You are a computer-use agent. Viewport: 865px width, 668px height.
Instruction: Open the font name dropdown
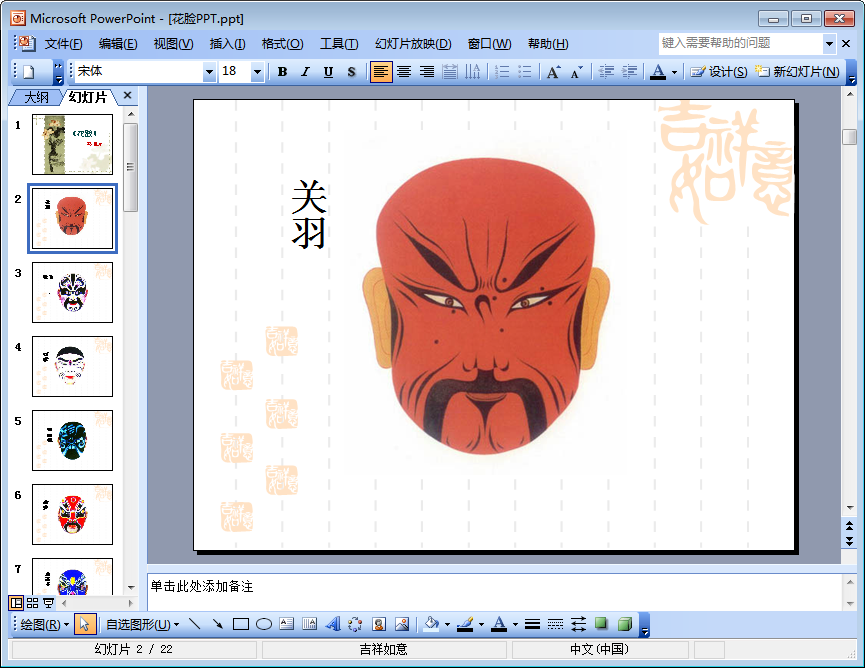pyautogui.click(x=209, y=72)
